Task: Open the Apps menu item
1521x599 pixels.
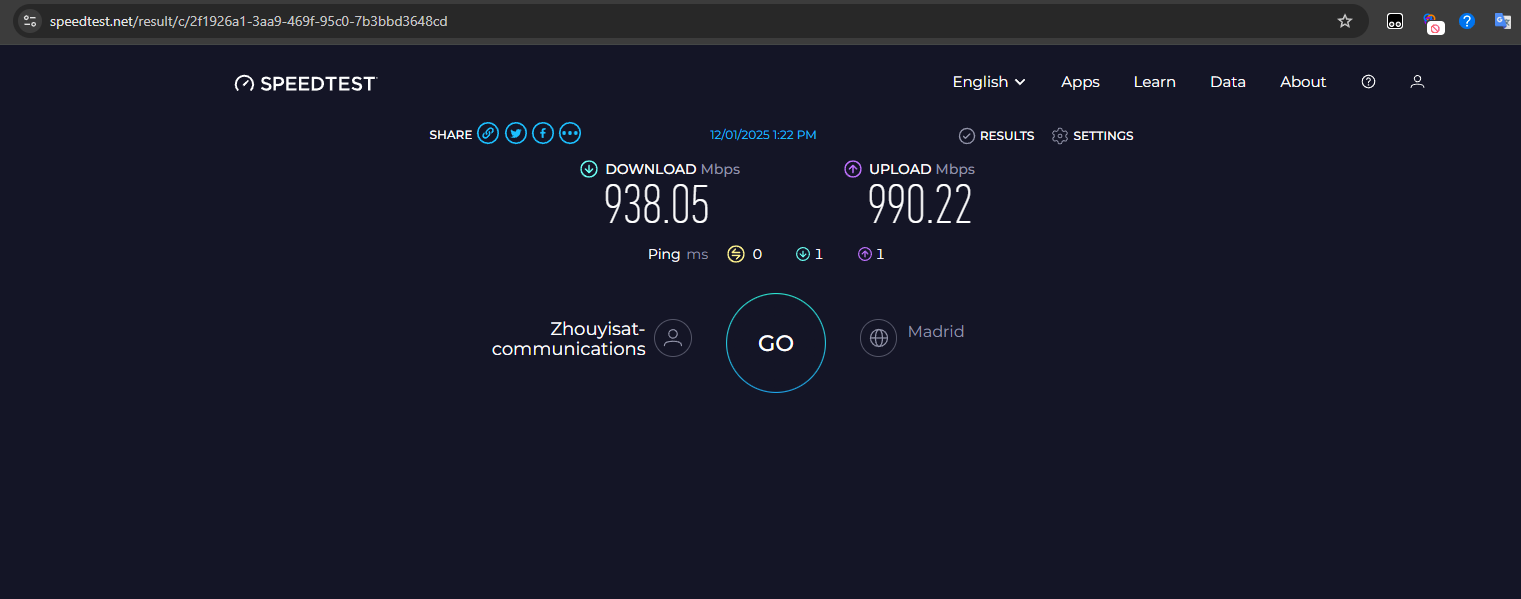Action: click(x=1080, y=82)
